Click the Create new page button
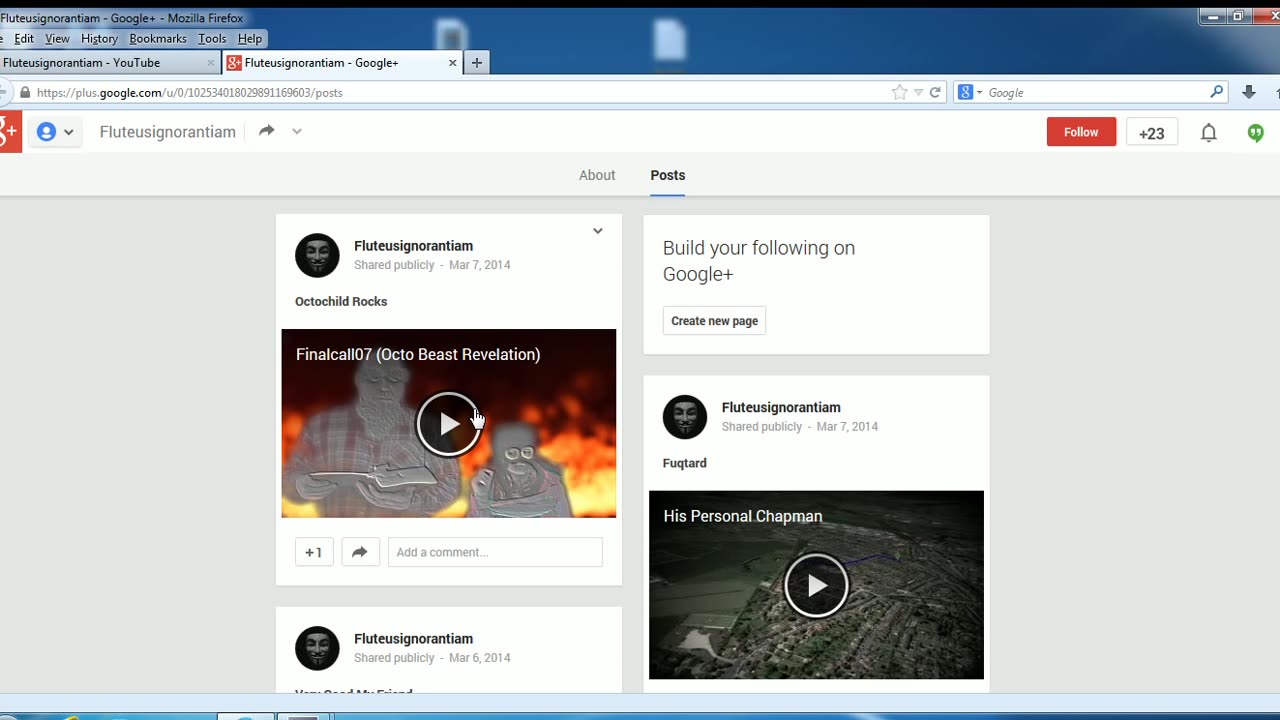 pyautogui.click(x=714, y=321)
